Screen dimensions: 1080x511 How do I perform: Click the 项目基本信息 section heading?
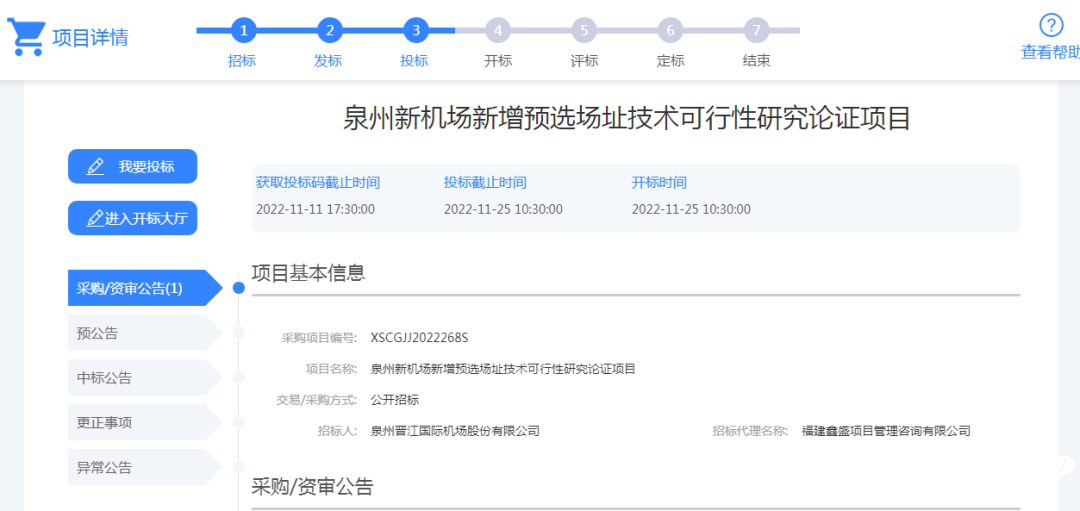[308, 273]
